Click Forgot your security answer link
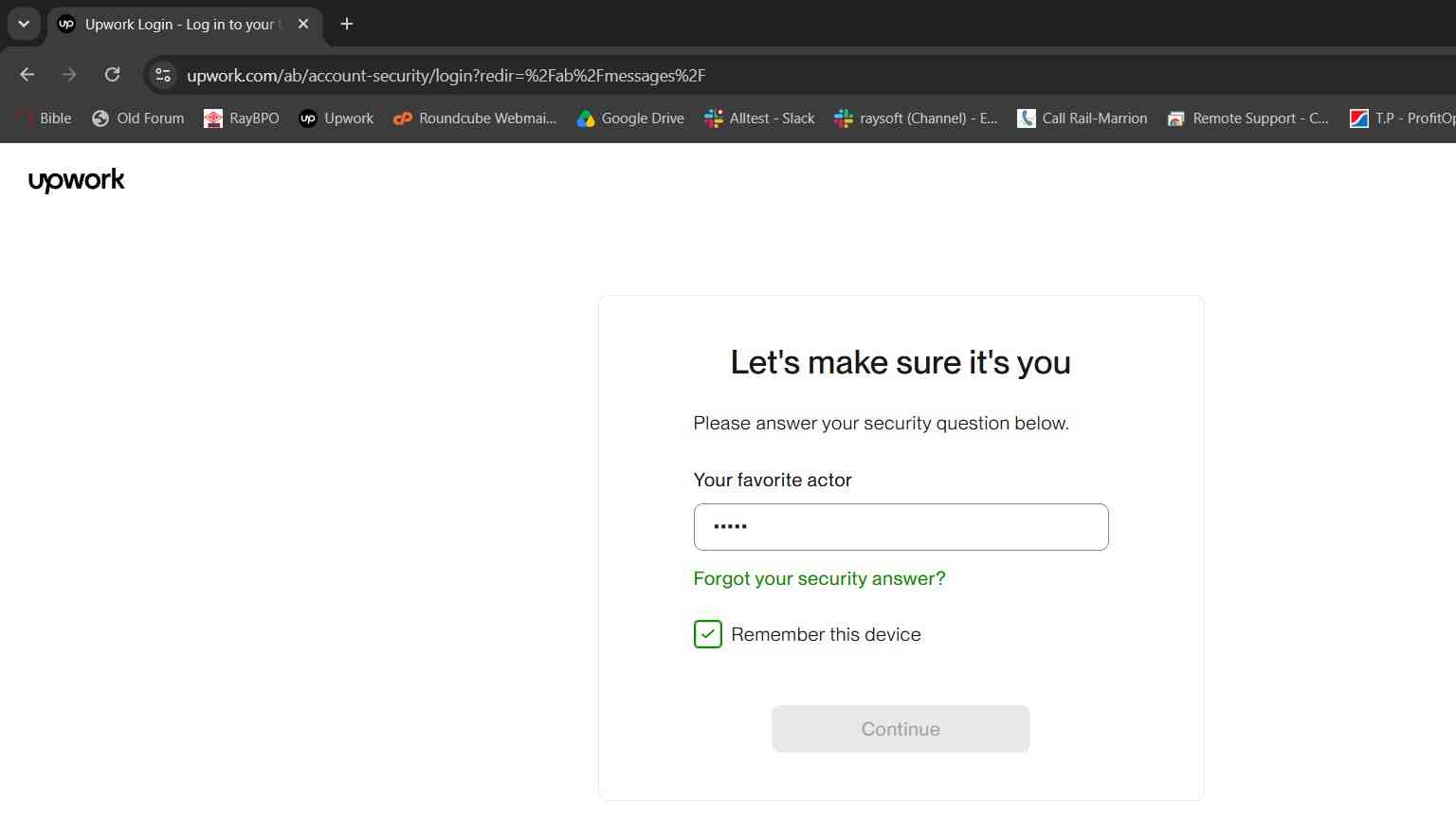Screen dimensions: 1456x819 tap(820, 578)
